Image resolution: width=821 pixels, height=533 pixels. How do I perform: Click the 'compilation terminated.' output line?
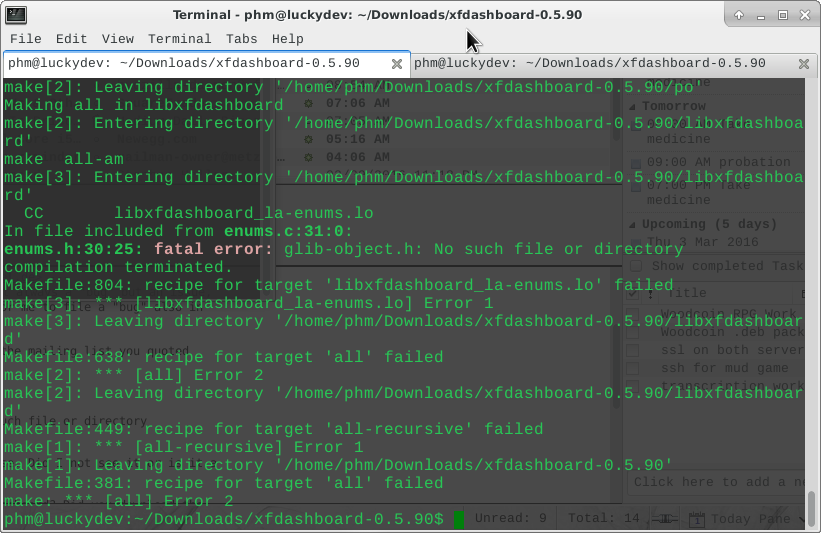[x=118, y=268]
